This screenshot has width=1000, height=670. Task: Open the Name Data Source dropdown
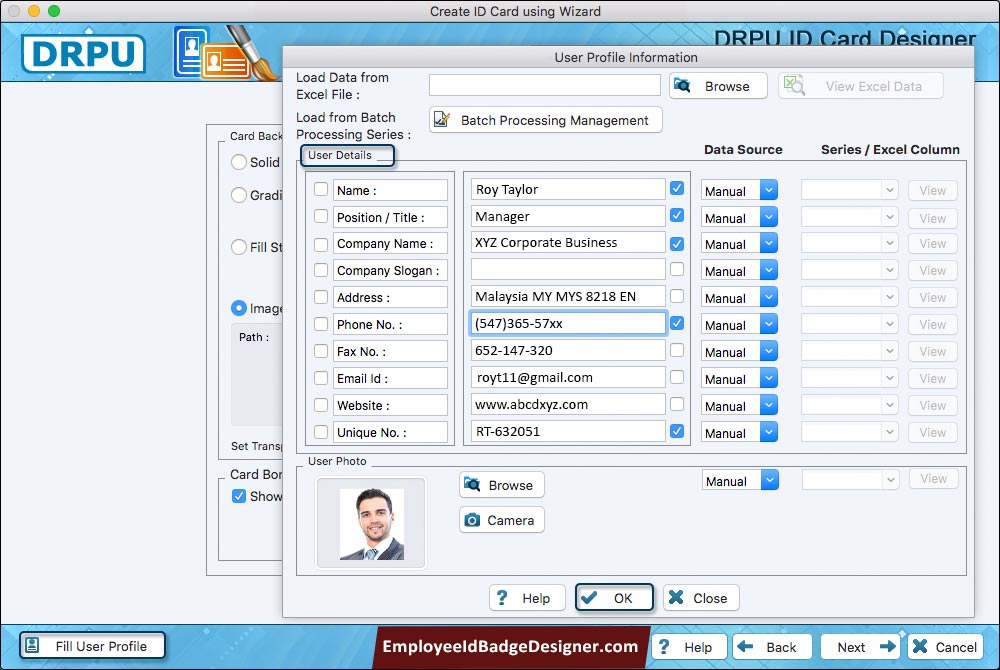pos(739,190)
